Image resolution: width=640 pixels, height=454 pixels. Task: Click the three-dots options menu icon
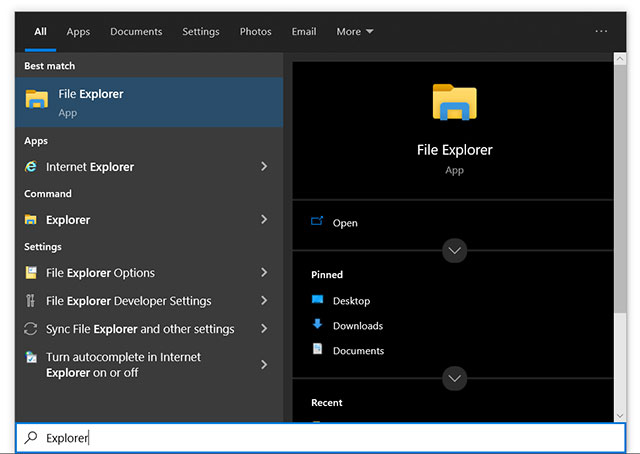[x=601, y=31]
